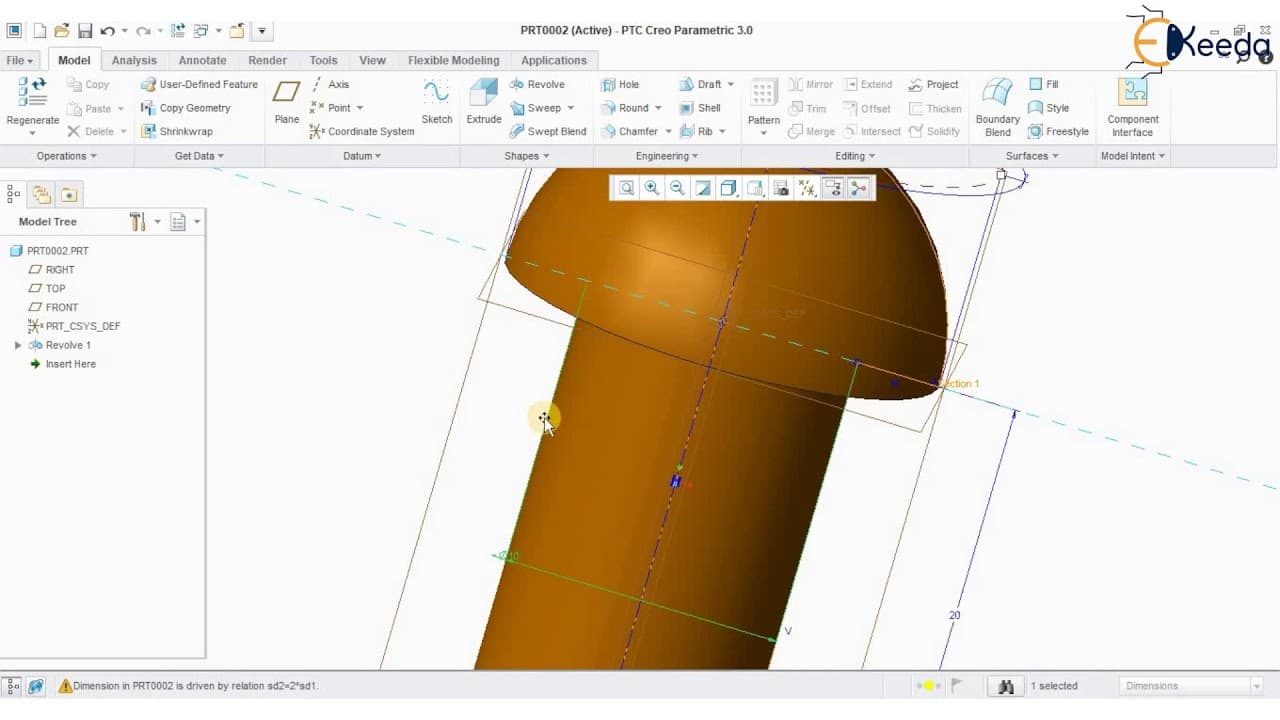Click the '1 selected' status text
The width and height of the screenshot is (1280, 720).
tap(1054, 686)
